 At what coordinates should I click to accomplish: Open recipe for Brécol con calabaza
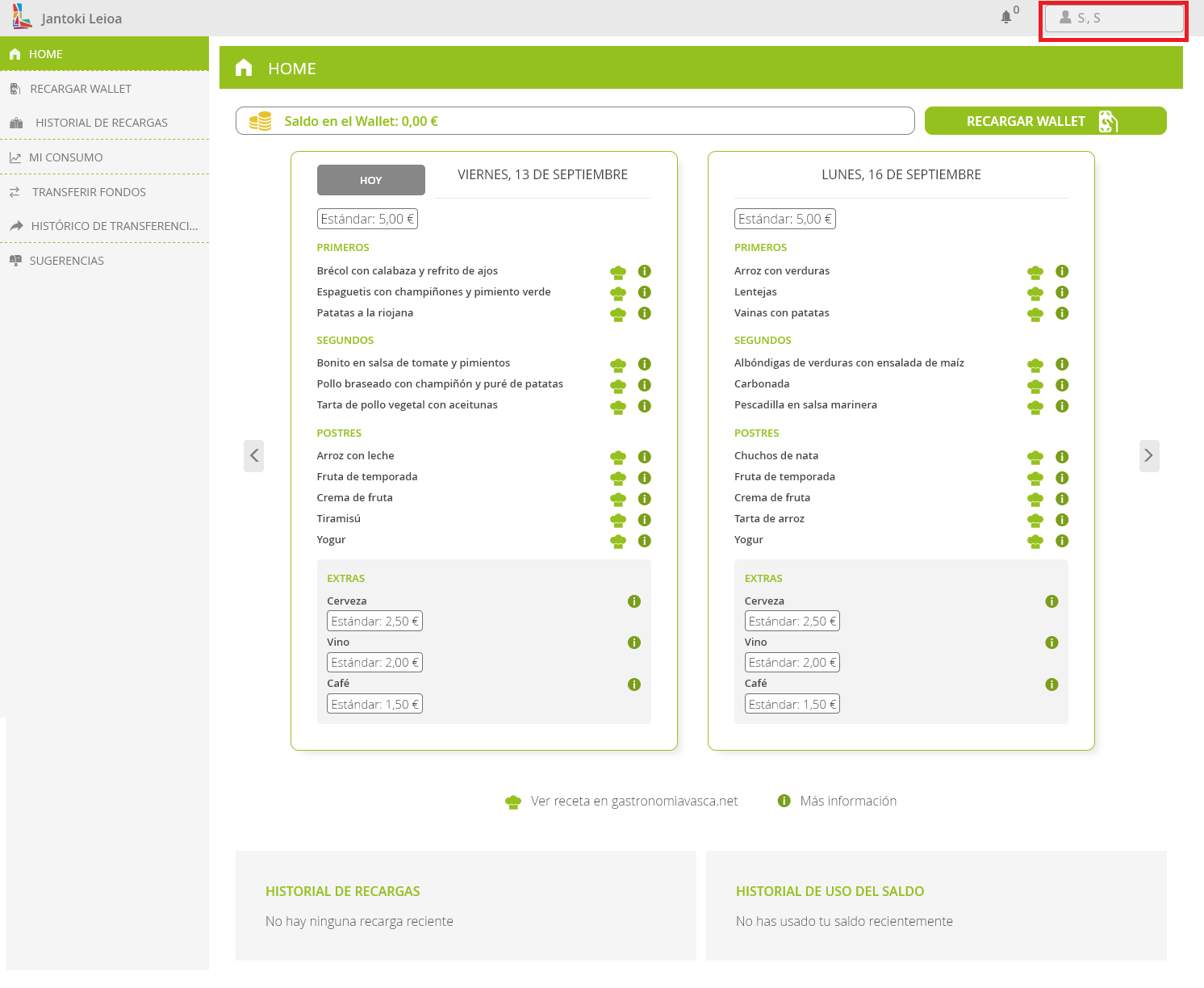[x=618, y=272]
